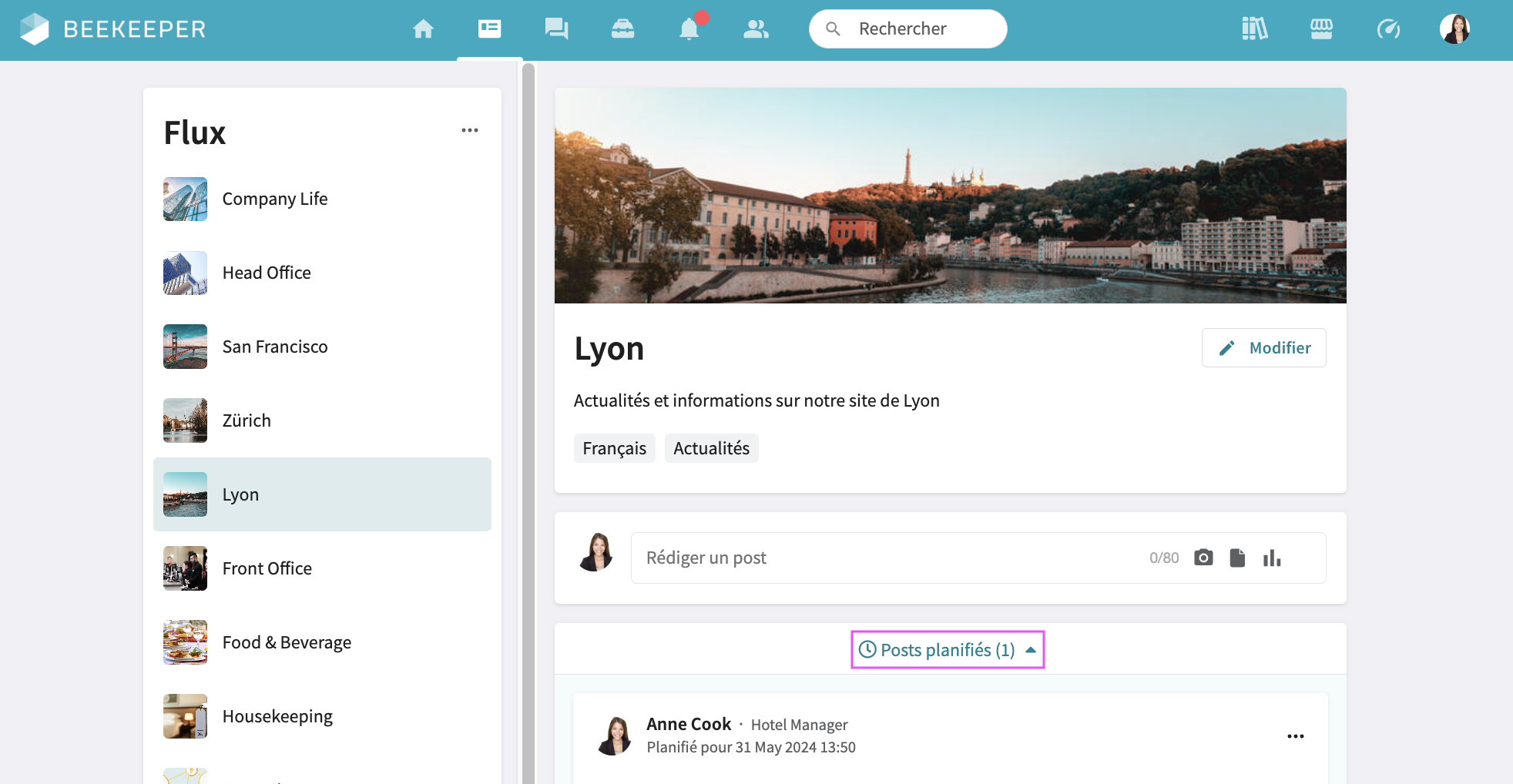
Task: Select the Company Life stream
Action: [322, 199]
